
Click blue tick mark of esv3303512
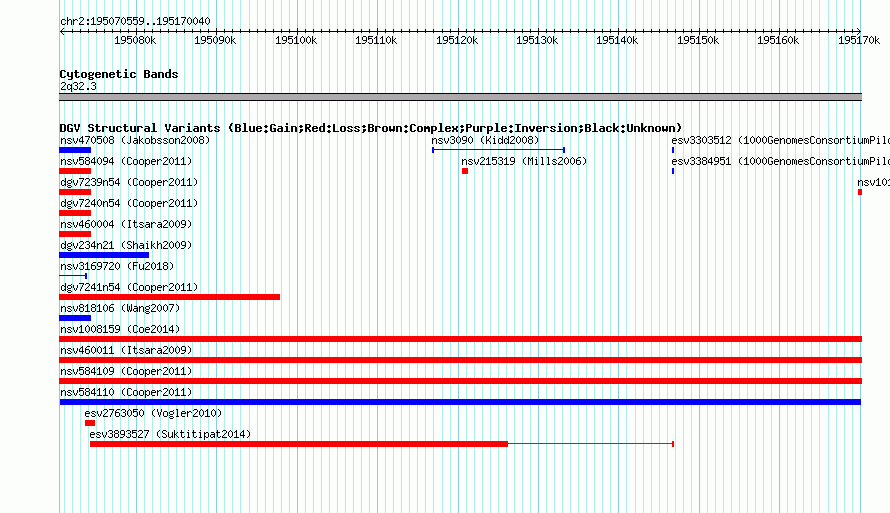(x=673, y=150)
